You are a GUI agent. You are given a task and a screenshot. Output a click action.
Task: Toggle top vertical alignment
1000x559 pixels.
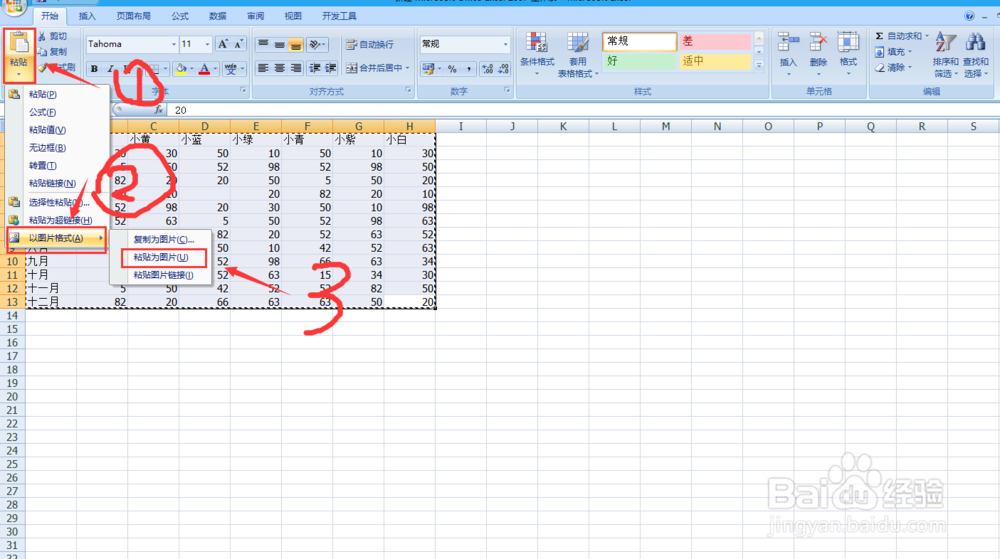click(263, 45)
